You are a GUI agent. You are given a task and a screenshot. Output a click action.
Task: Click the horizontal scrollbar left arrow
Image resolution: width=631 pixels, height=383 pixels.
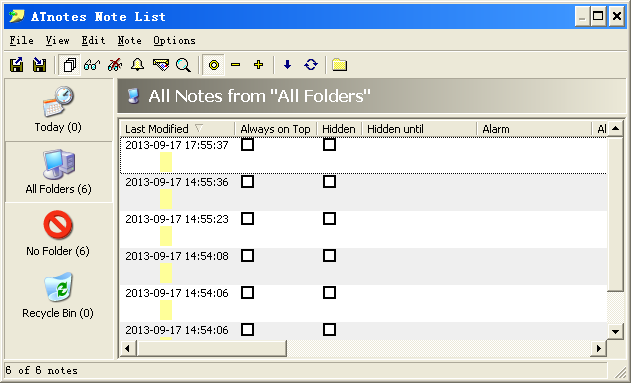point(128,348)
